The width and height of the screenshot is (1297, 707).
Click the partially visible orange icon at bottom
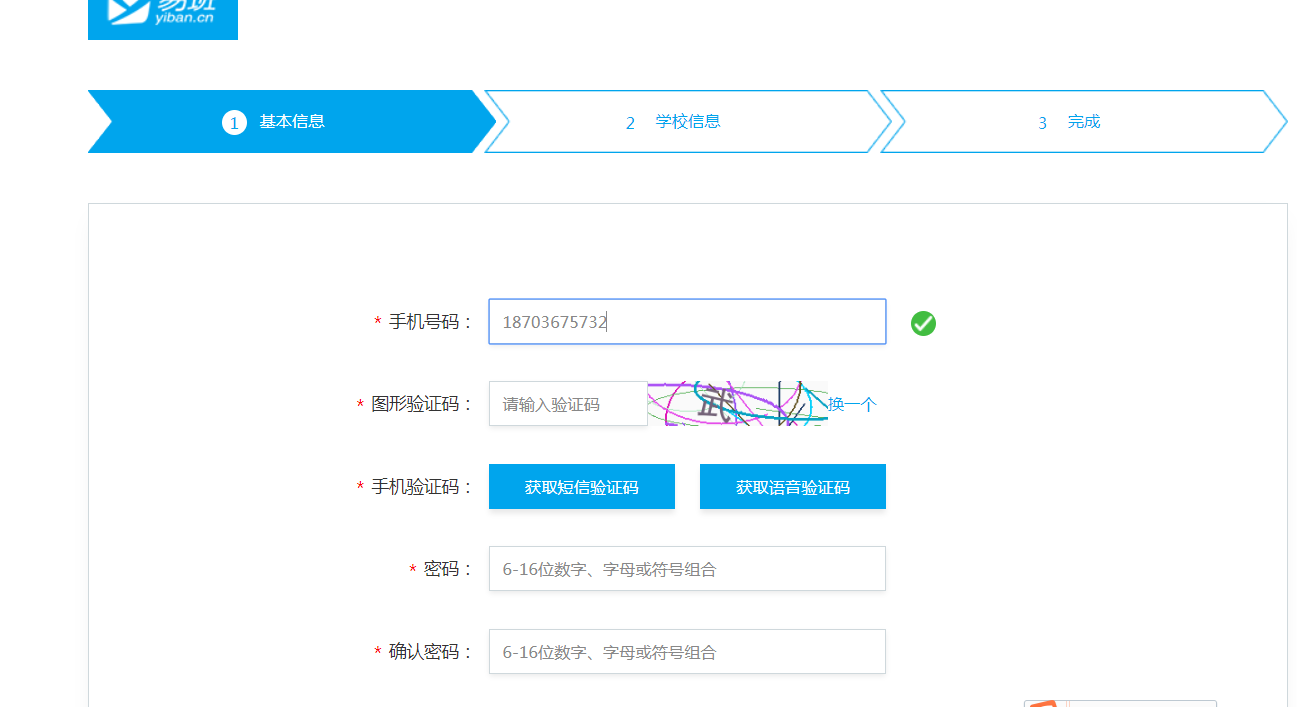[x=1041, y=703]
